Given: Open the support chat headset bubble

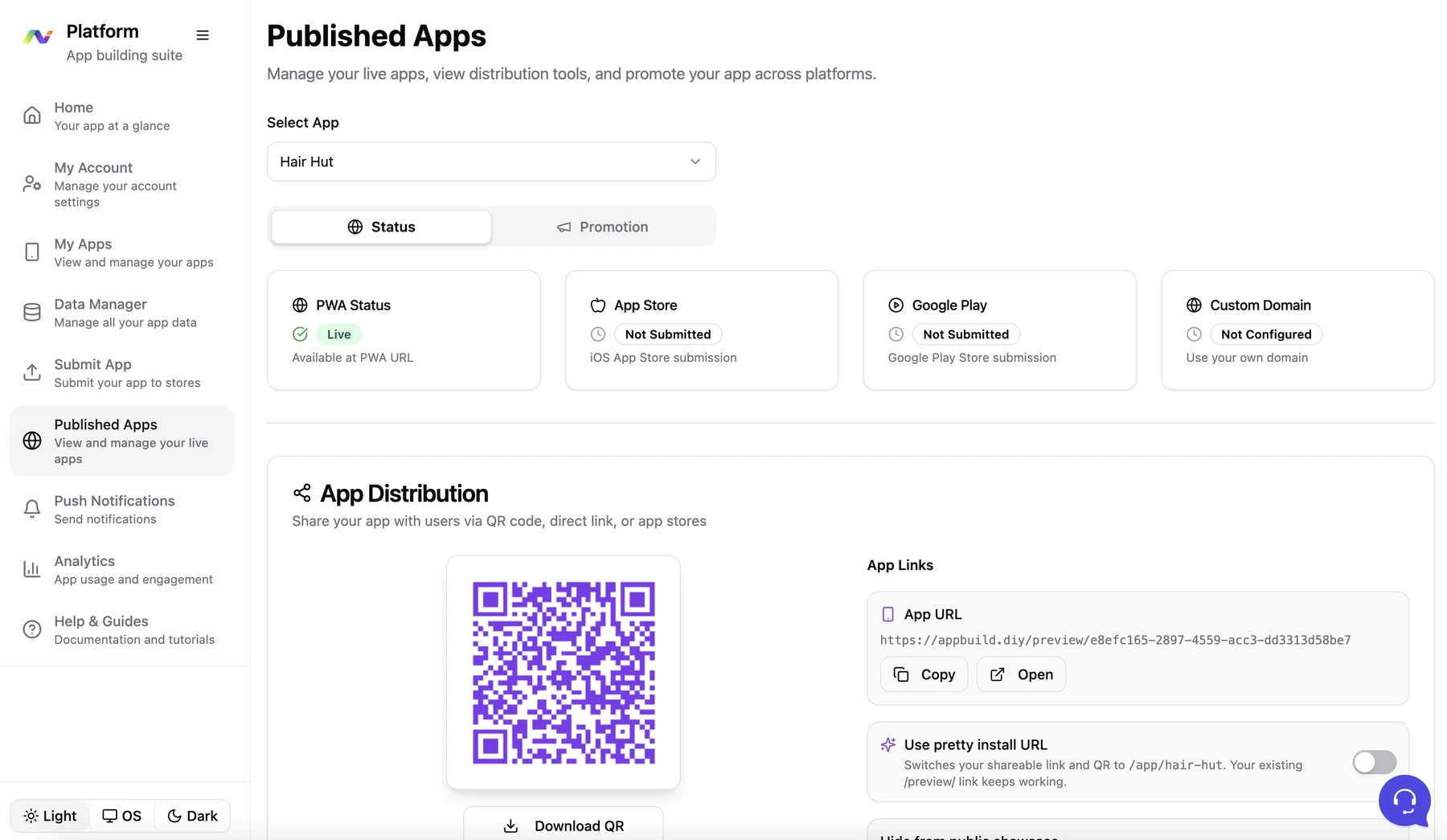Looking at the screenshot, I should [1404, 801].
